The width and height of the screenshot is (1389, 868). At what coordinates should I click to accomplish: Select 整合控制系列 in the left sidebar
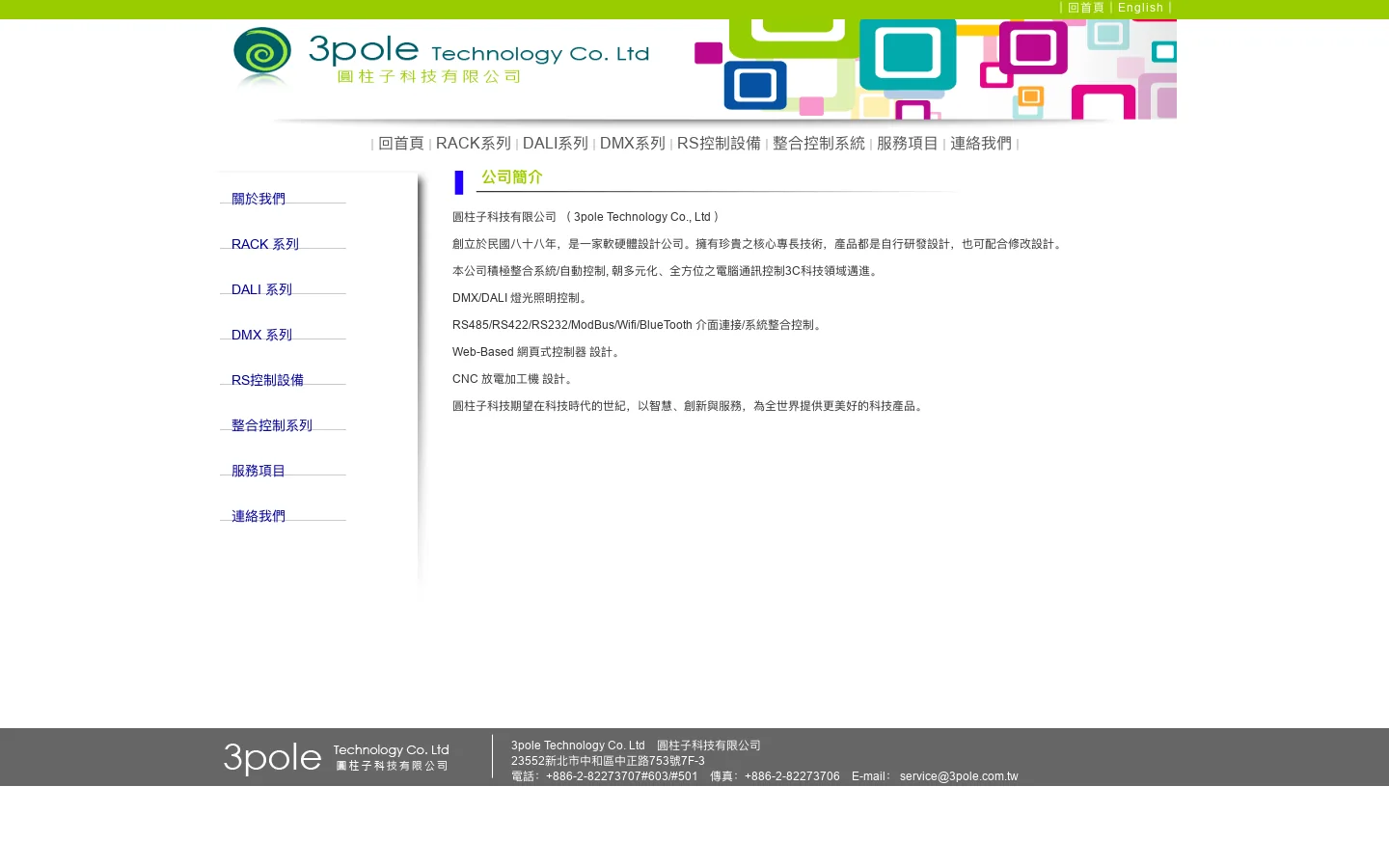point(272,425)
